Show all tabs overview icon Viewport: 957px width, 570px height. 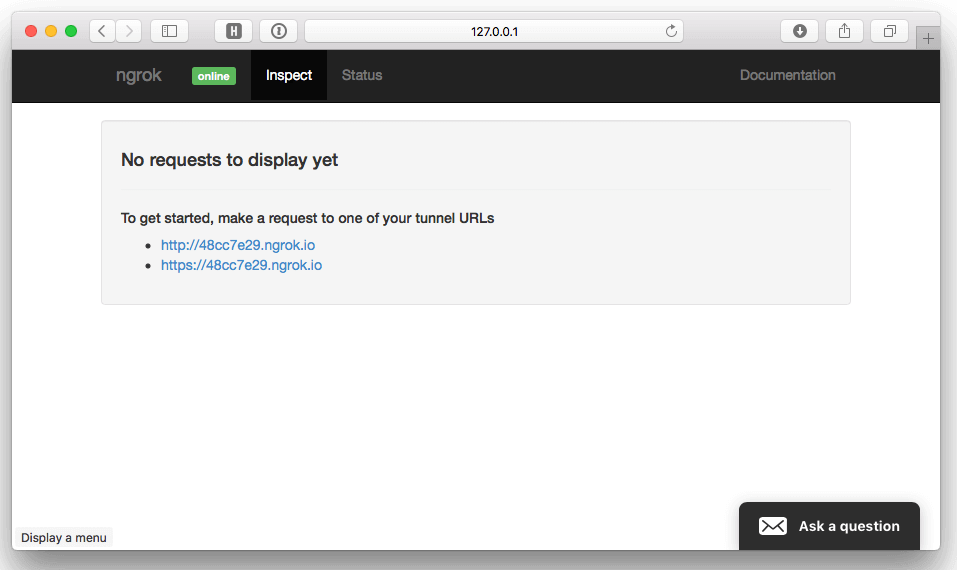click(x=890, y=31)
